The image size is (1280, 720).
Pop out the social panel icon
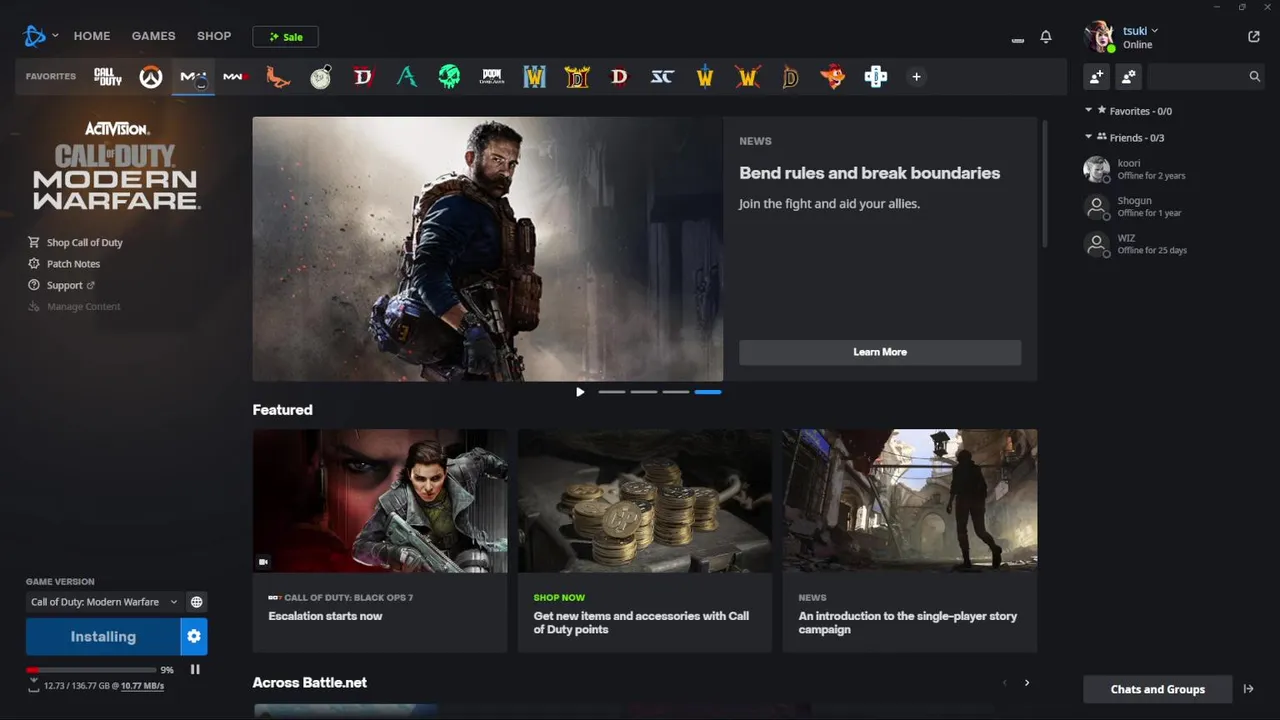(1254, 37)
